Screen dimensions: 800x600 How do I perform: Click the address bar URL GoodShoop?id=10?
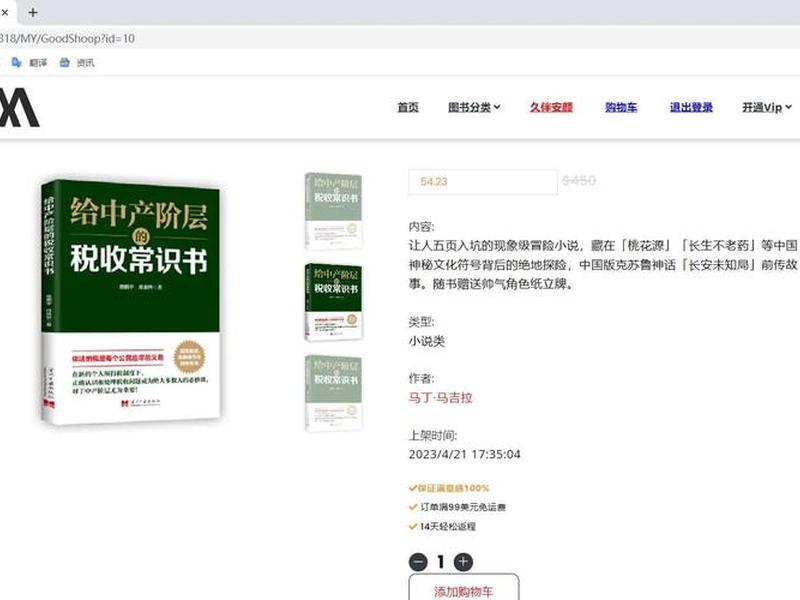point(67,38)
